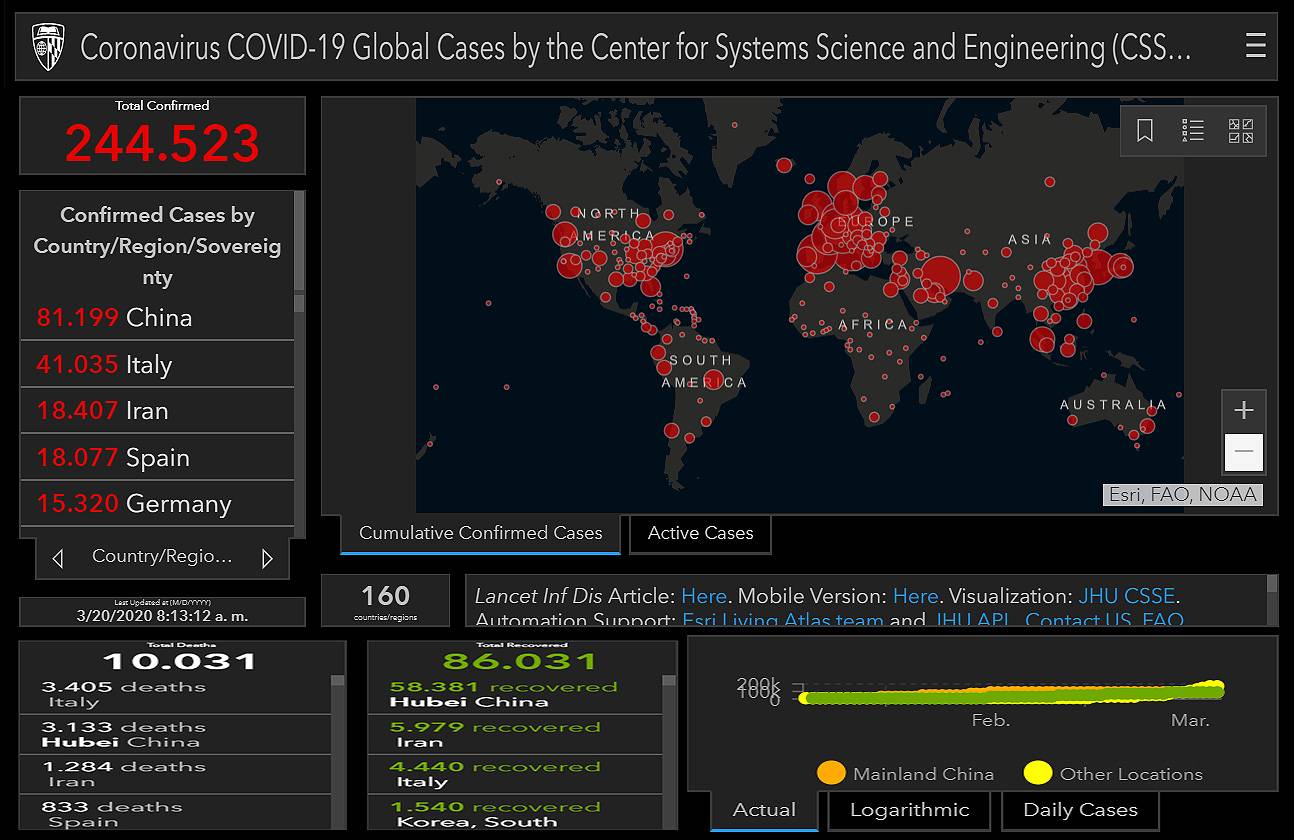Click the Coronavirus COVID-19 Global Cases title
This screenshot has height=840, width=1294.
(x=636, y=47)
